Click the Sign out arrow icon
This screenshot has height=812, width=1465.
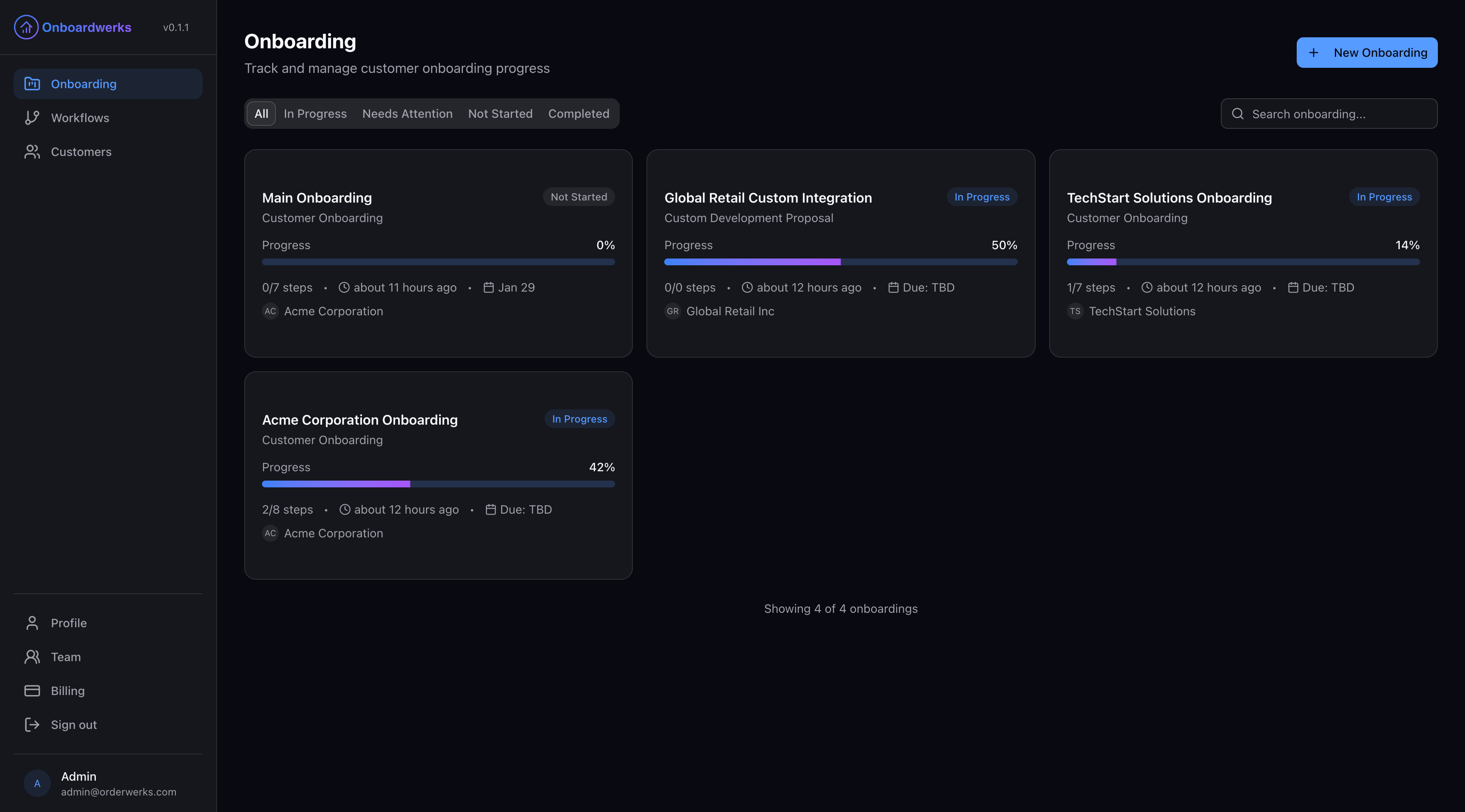click(x=32, y=725)
